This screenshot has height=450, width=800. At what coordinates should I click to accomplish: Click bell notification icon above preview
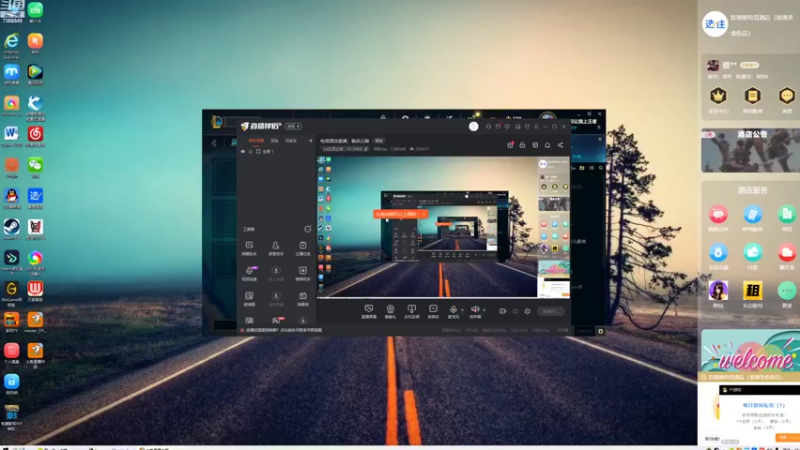tap(547, 145)
